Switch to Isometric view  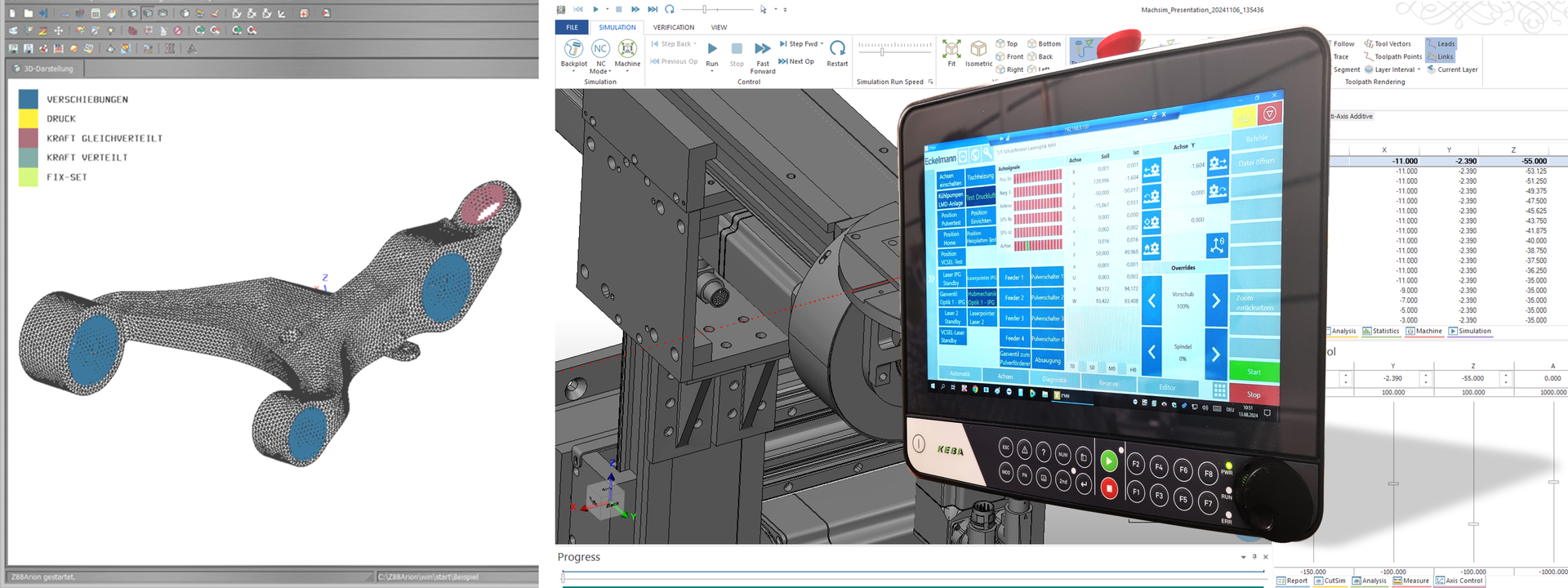click(x=978, y=51)
